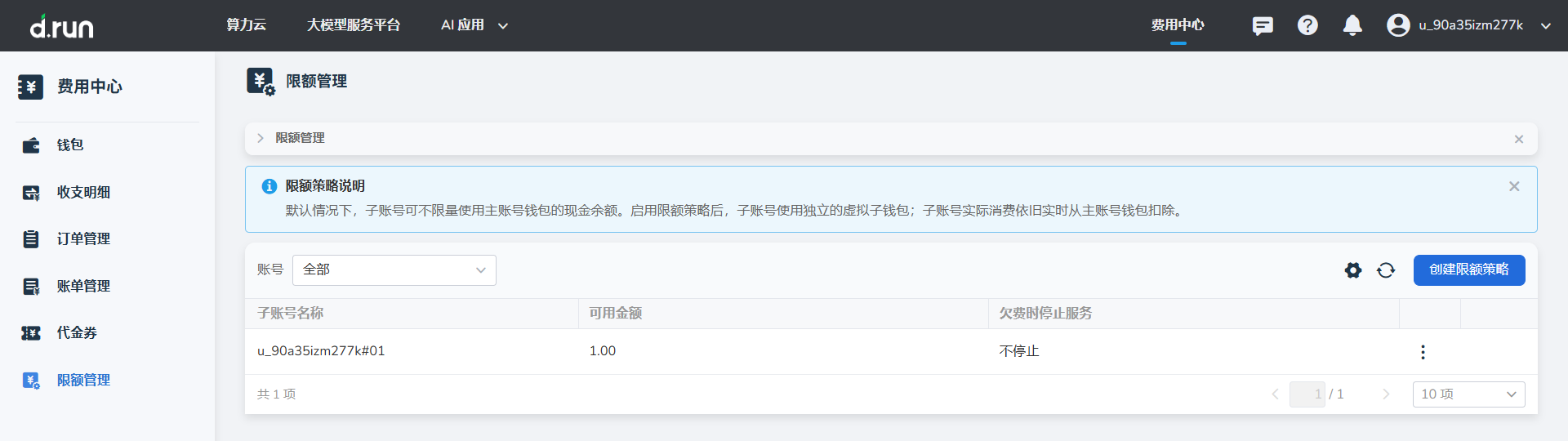Go to 算力云 in top navigation
This screenshot has width=1568, height=441.
246,25
